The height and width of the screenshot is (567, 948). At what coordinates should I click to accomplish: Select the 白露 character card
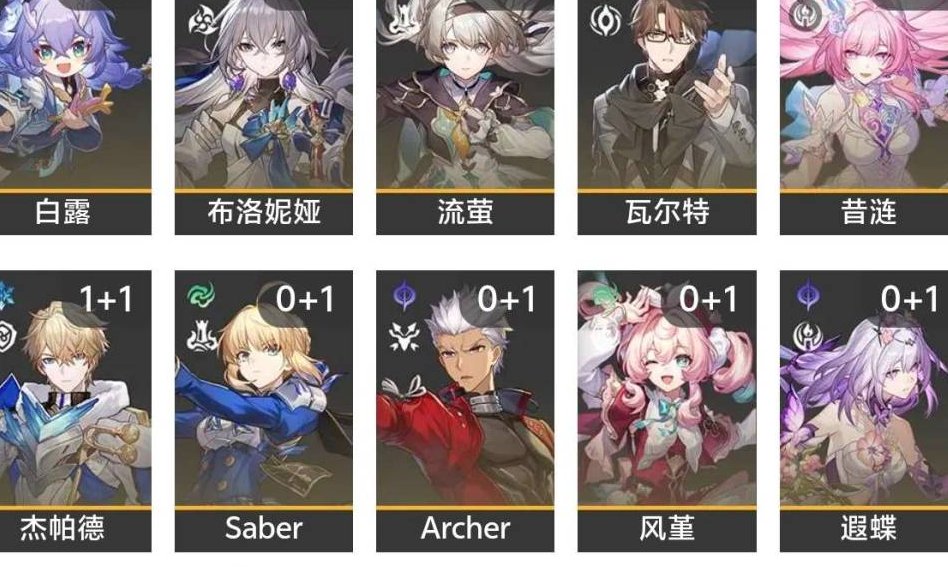pyautogui.click(x=75, y=117)
